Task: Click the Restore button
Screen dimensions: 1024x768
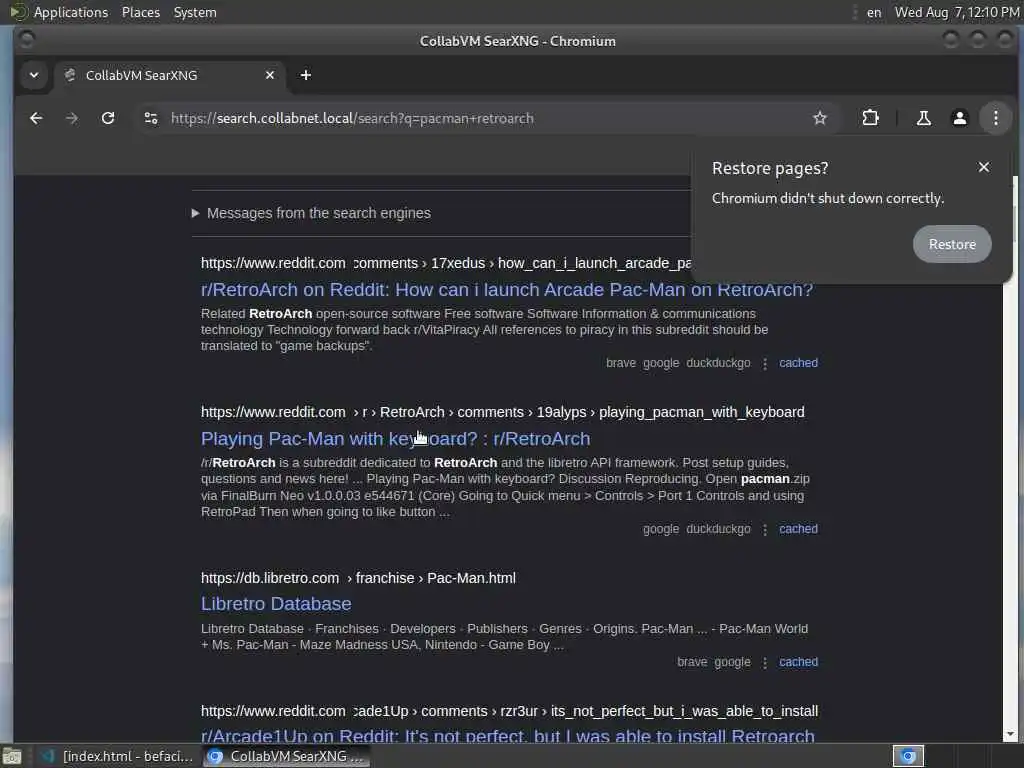Action: [952, 244]
